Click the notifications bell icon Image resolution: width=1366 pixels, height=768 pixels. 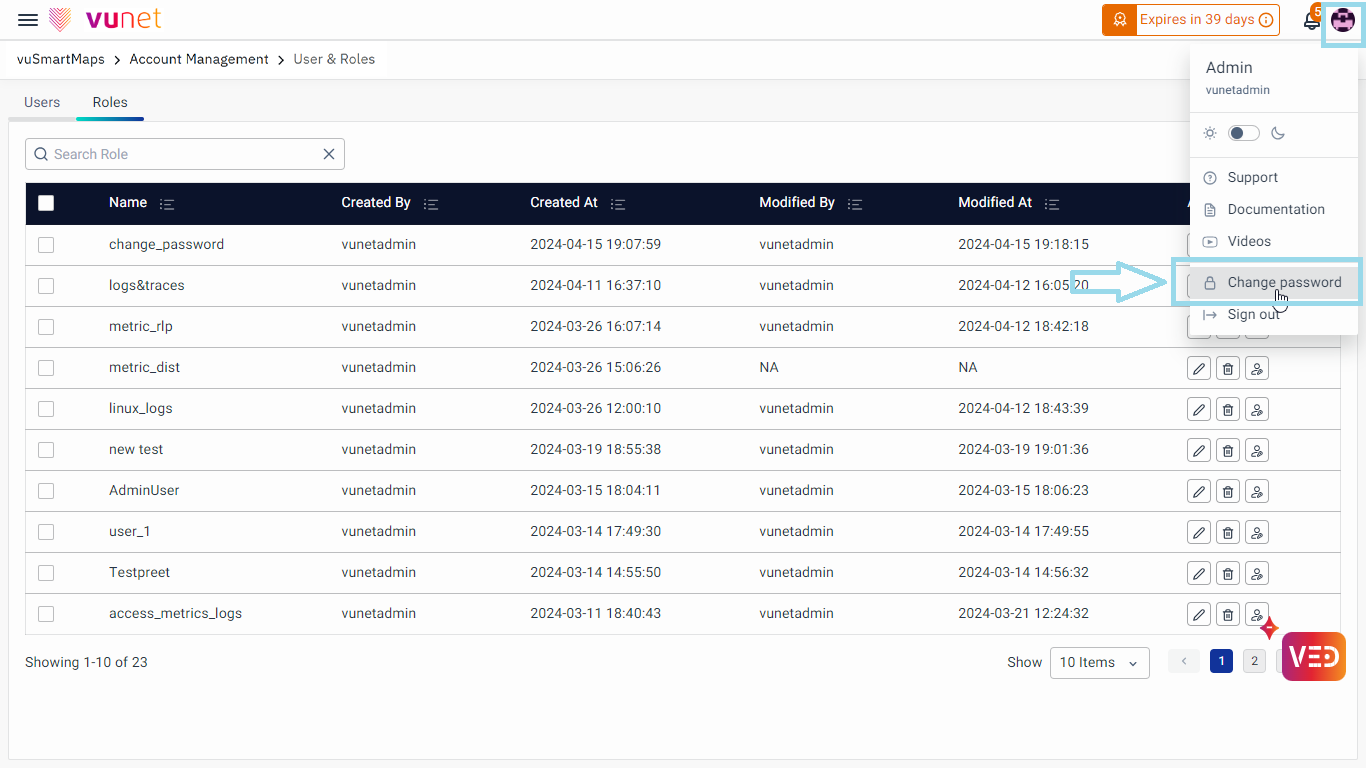pos(1311,21)
